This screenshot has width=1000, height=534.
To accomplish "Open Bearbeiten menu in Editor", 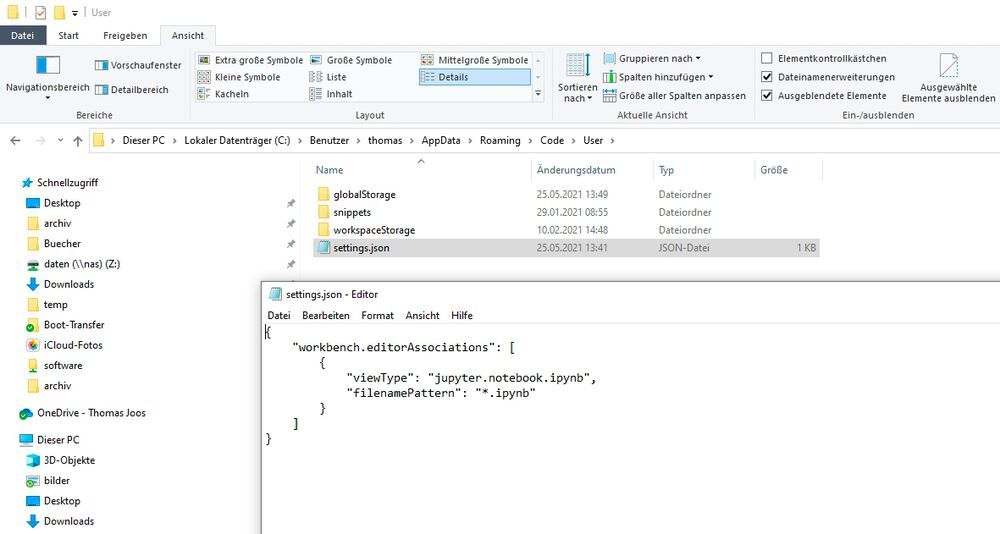I will point(326,315).
